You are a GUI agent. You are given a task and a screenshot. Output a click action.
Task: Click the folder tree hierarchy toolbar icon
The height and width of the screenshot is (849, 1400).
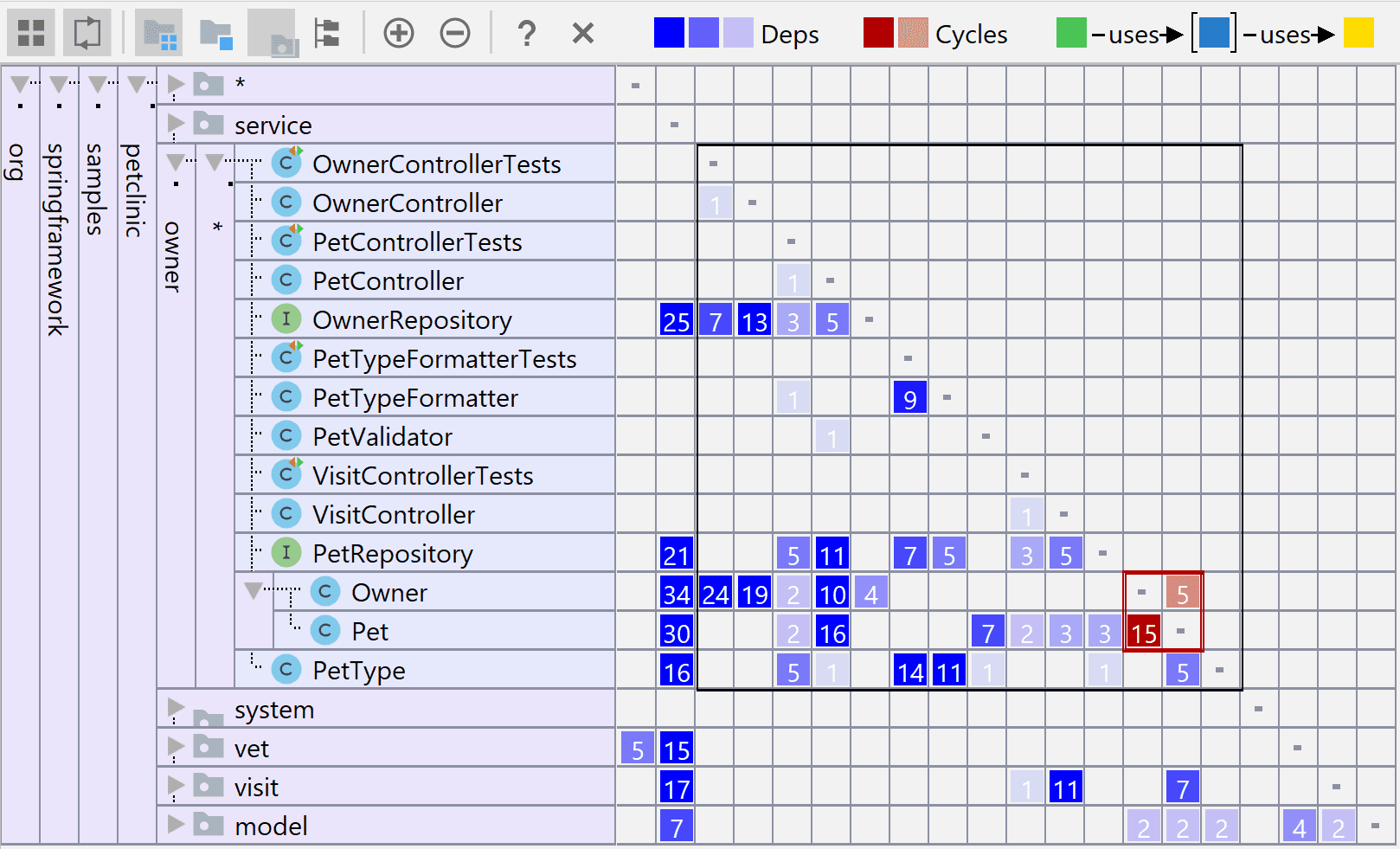click(x=327, y=34)
